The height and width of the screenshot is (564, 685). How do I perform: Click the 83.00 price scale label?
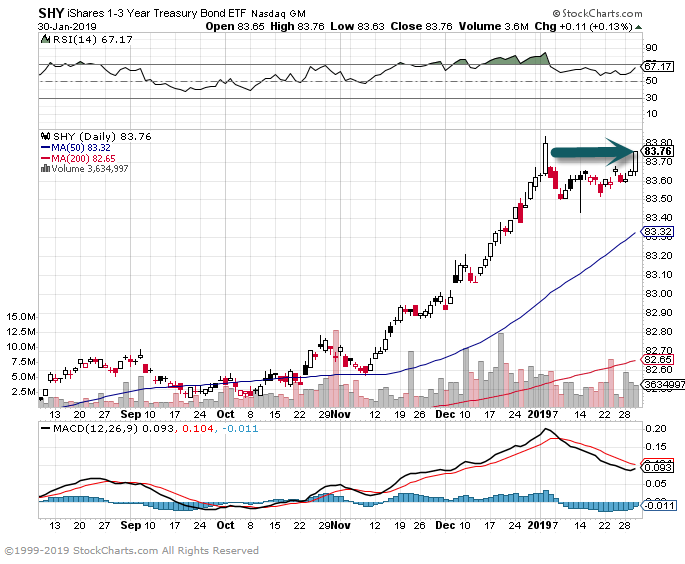659,294
